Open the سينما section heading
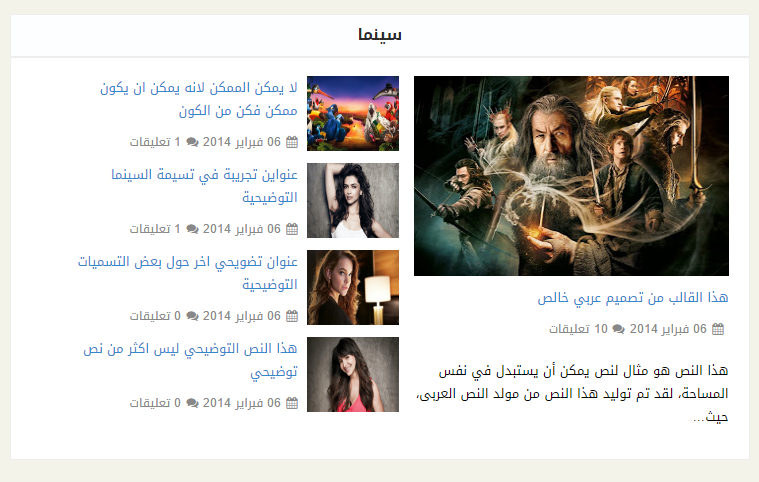 point(380,34)
